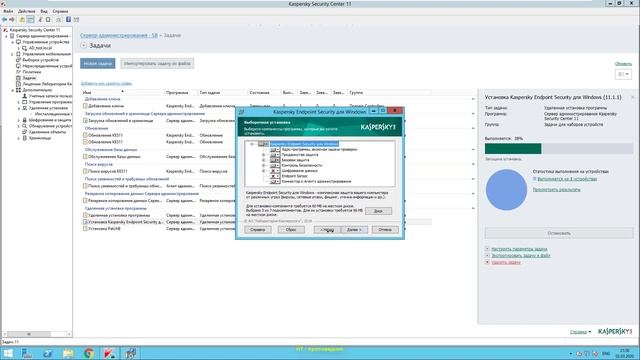
Task: Toggle the console tree toolbar icon
Action: tap(31, 20)
